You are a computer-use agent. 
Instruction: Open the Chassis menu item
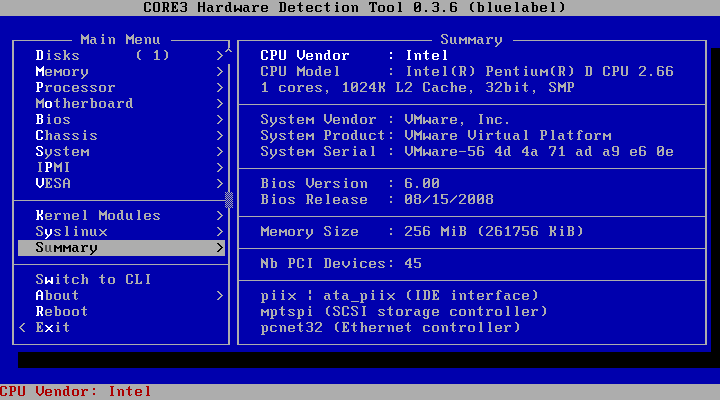click(121, 136)
